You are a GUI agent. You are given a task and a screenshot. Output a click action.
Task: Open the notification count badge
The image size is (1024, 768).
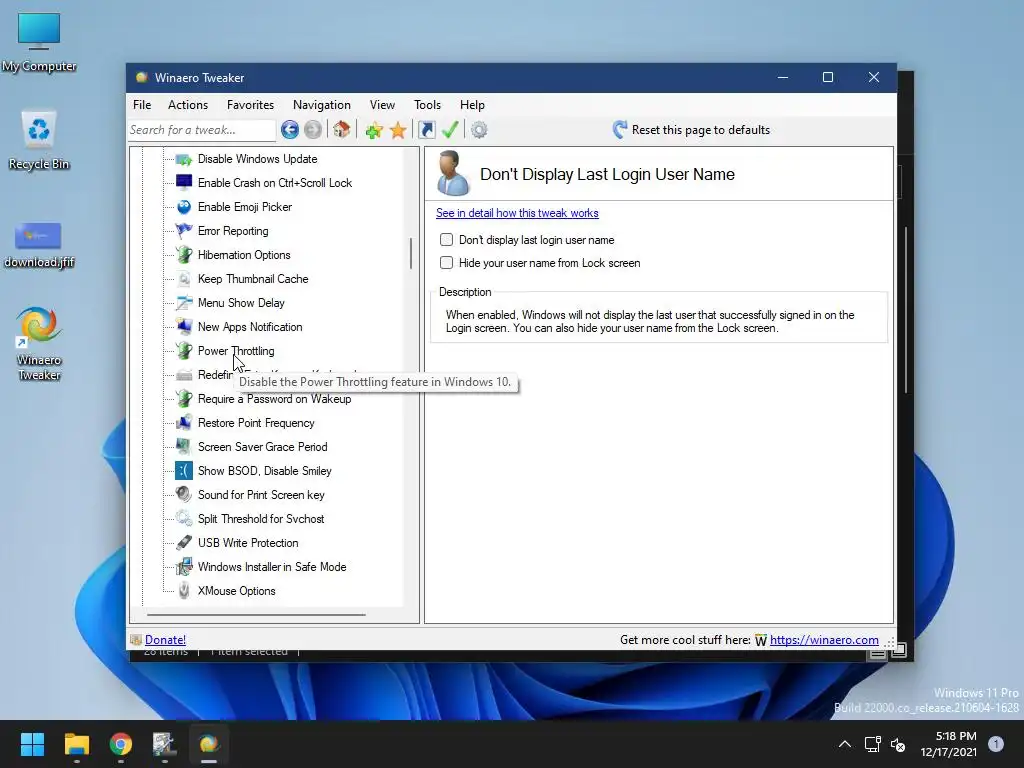click(996, 743)
